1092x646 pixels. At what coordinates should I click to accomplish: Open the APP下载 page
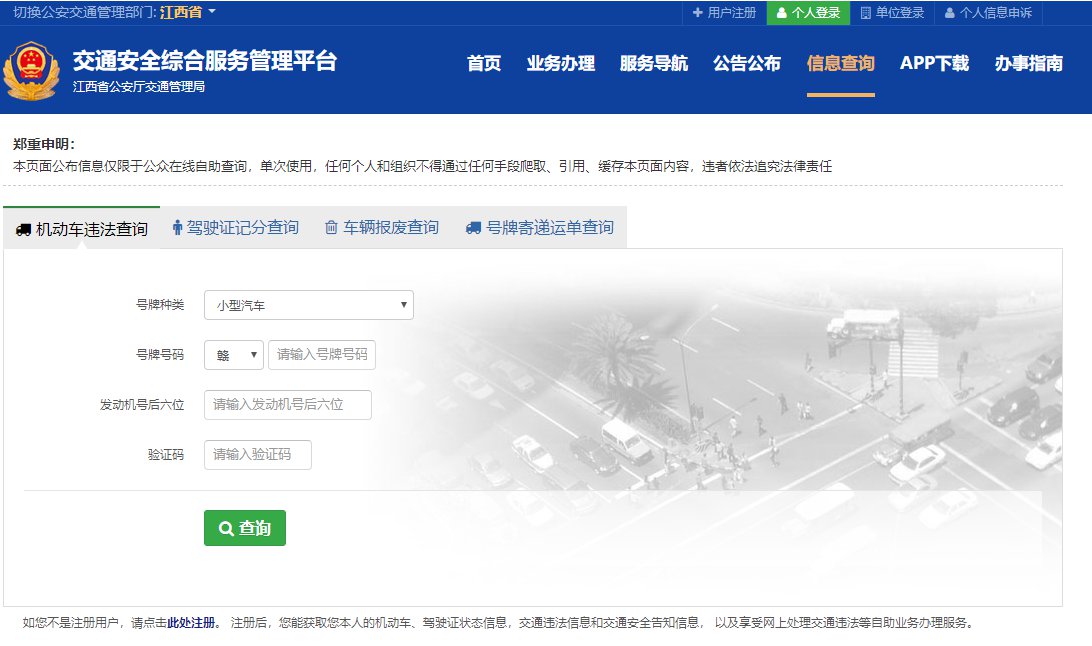(934, 64)
